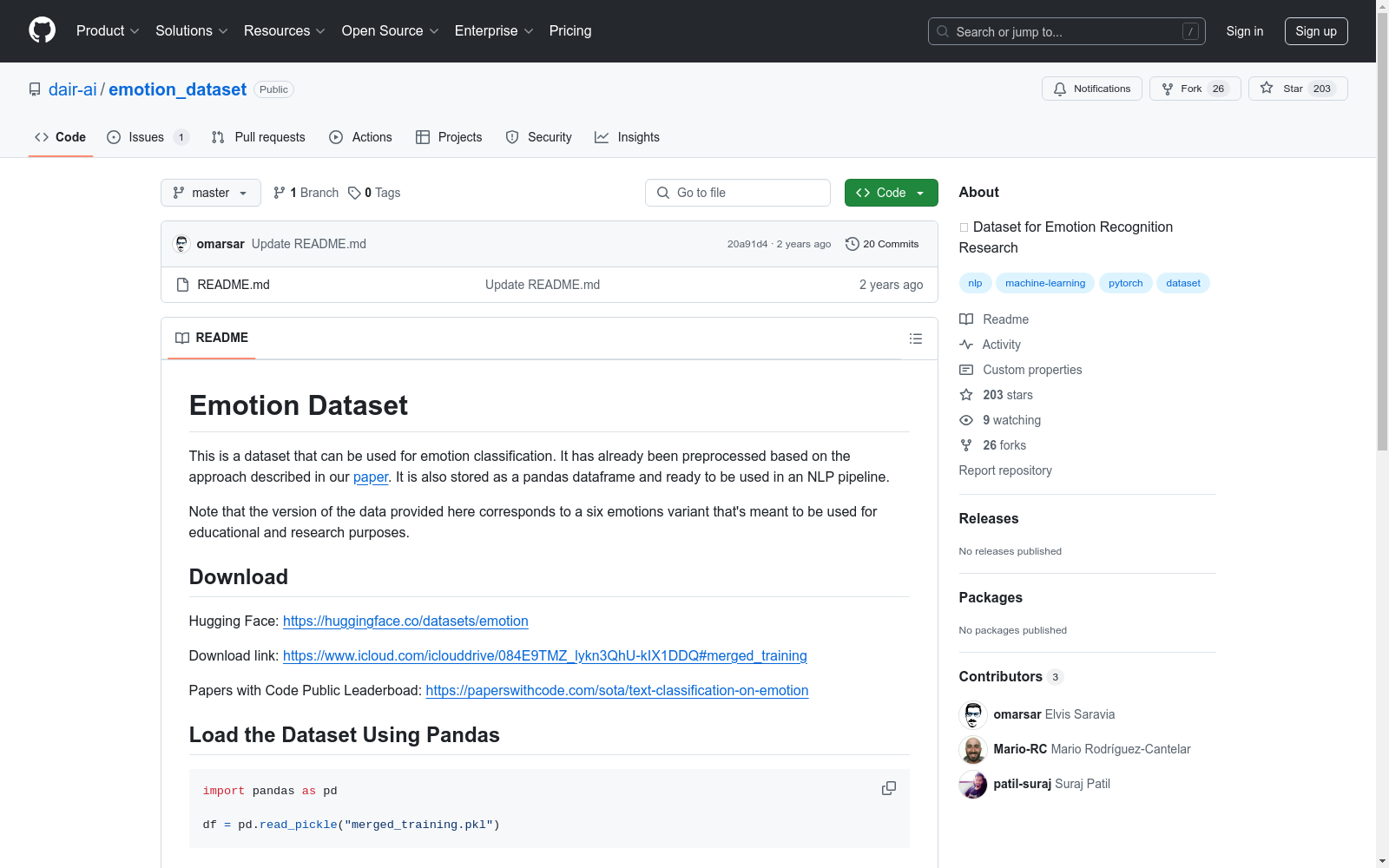The image size is (1389, 868).
Task: Open the Pull requests tab
Action: 259,137
